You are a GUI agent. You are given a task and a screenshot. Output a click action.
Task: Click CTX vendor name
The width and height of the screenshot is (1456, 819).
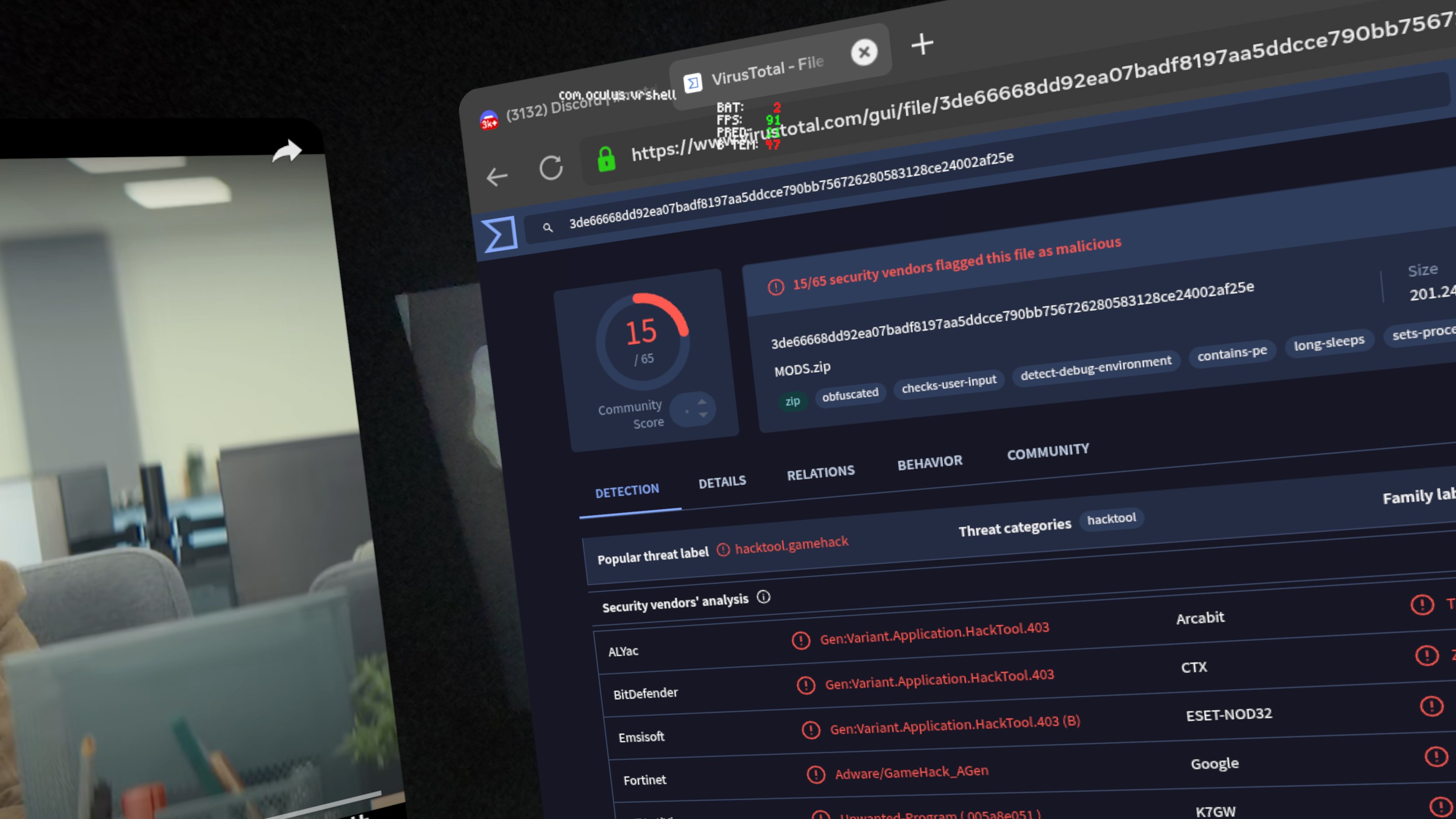[x=1194, y=668]
